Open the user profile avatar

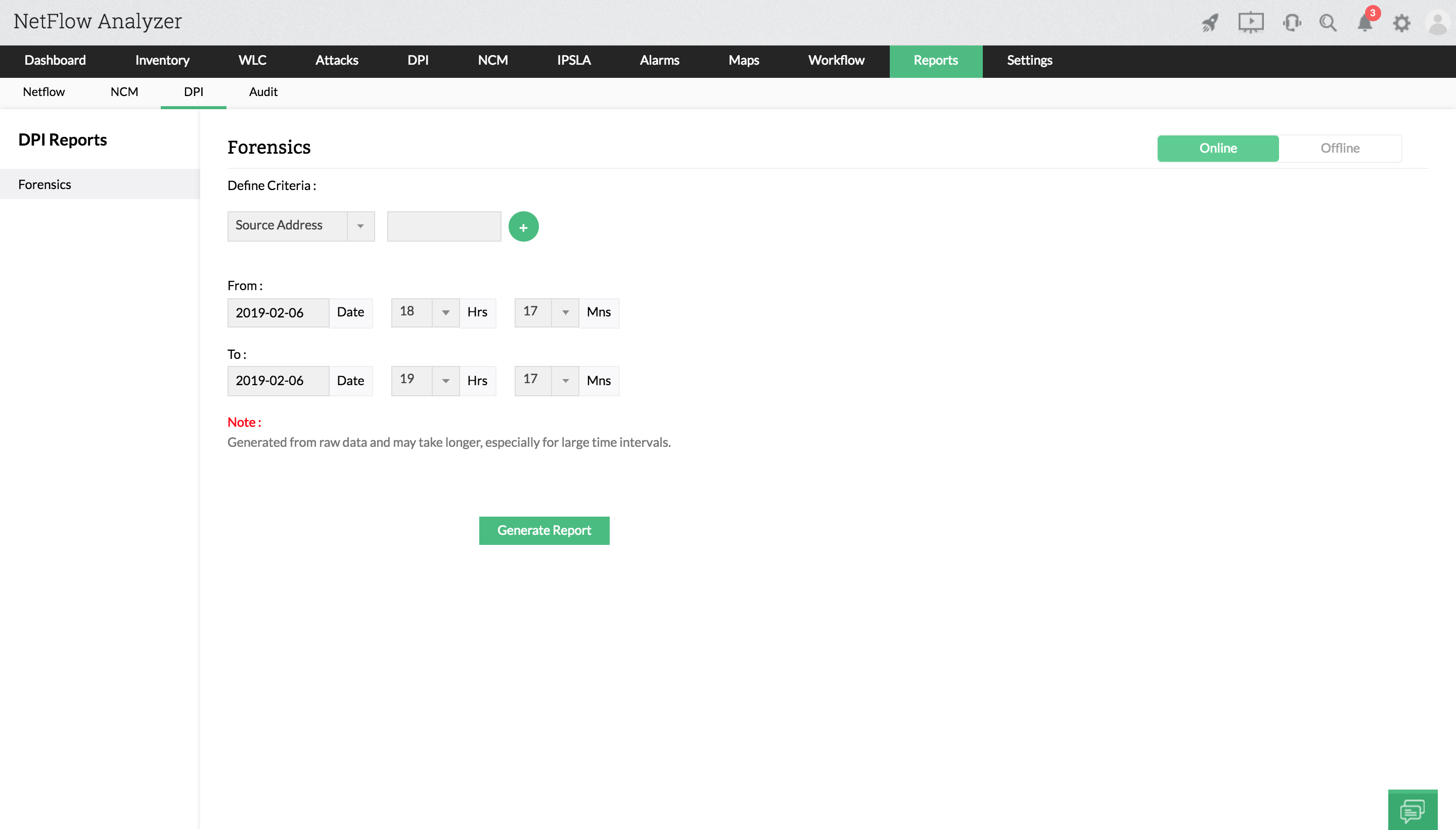coord(1437,23)
